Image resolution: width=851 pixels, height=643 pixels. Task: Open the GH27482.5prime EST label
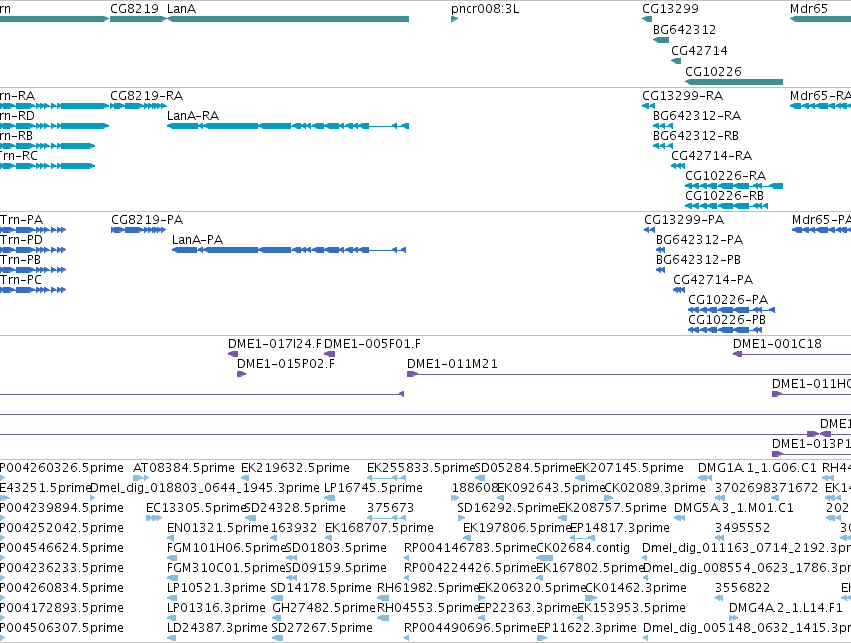tap(324, 608)
